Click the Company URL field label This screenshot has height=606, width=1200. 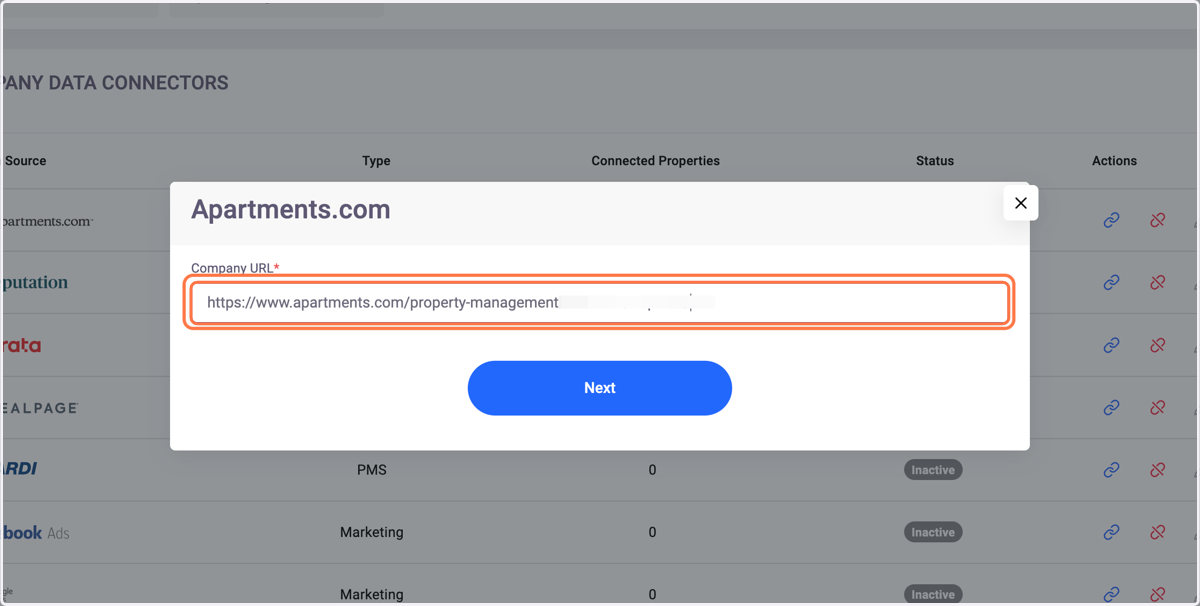[x=235, y=268]
